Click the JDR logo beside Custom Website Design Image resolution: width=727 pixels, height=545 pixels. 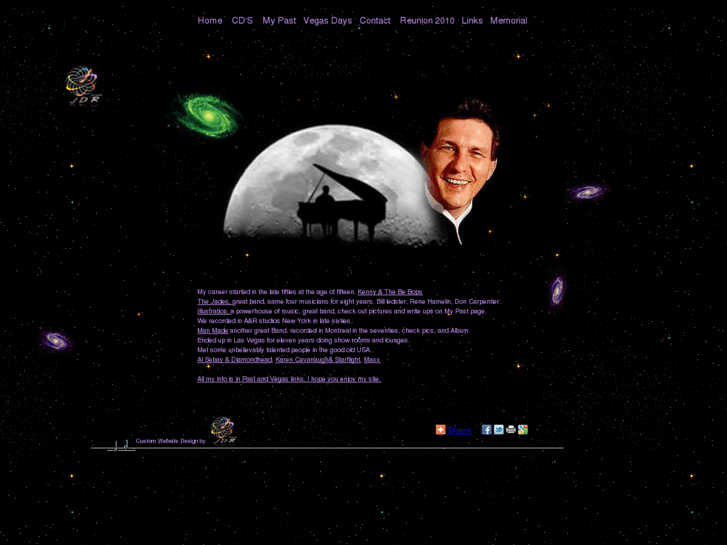point(223,430)
